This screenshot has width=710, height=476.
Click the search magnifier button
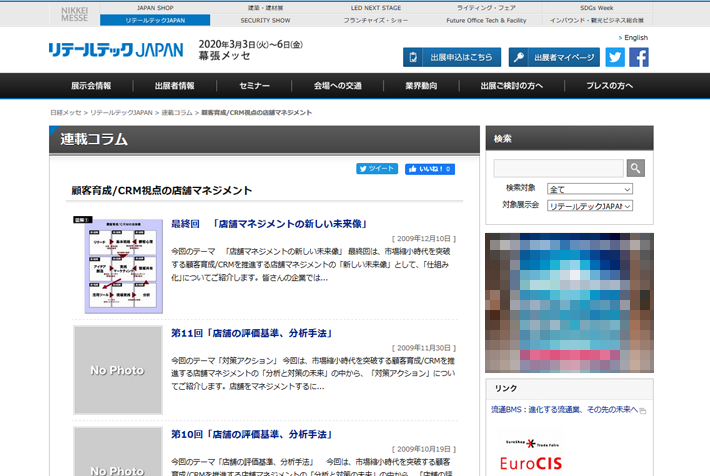[636, 168]
